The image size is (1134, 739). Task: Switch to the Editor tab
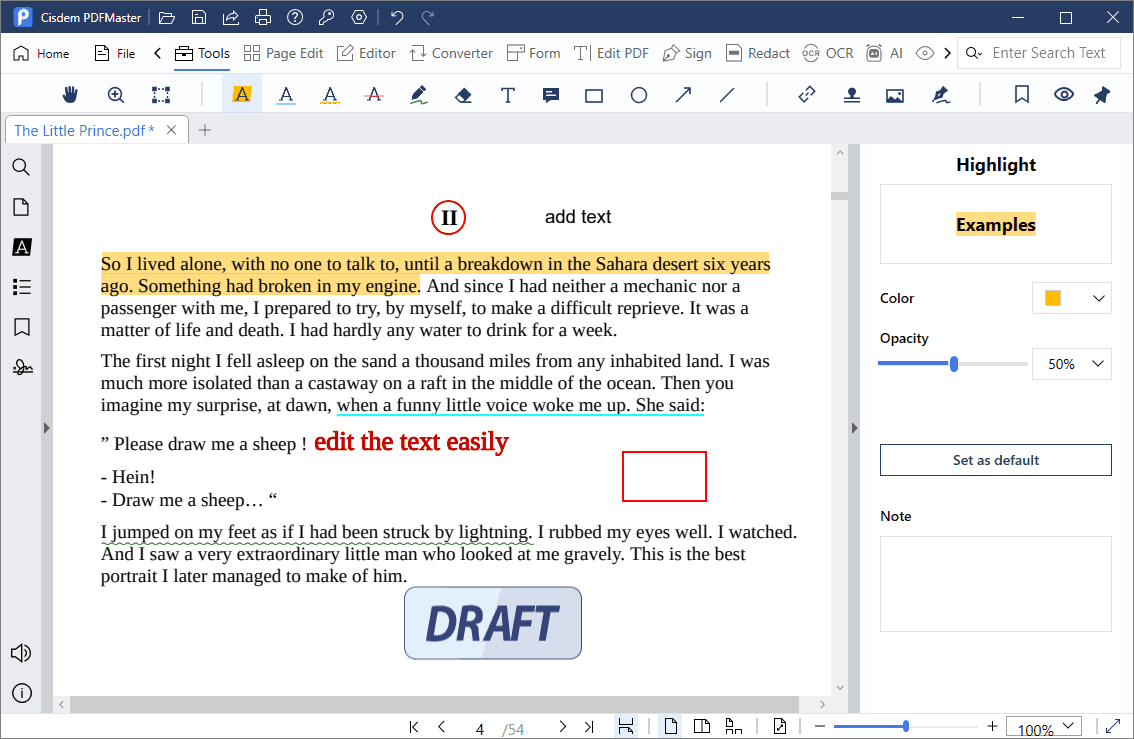[367, 54]
